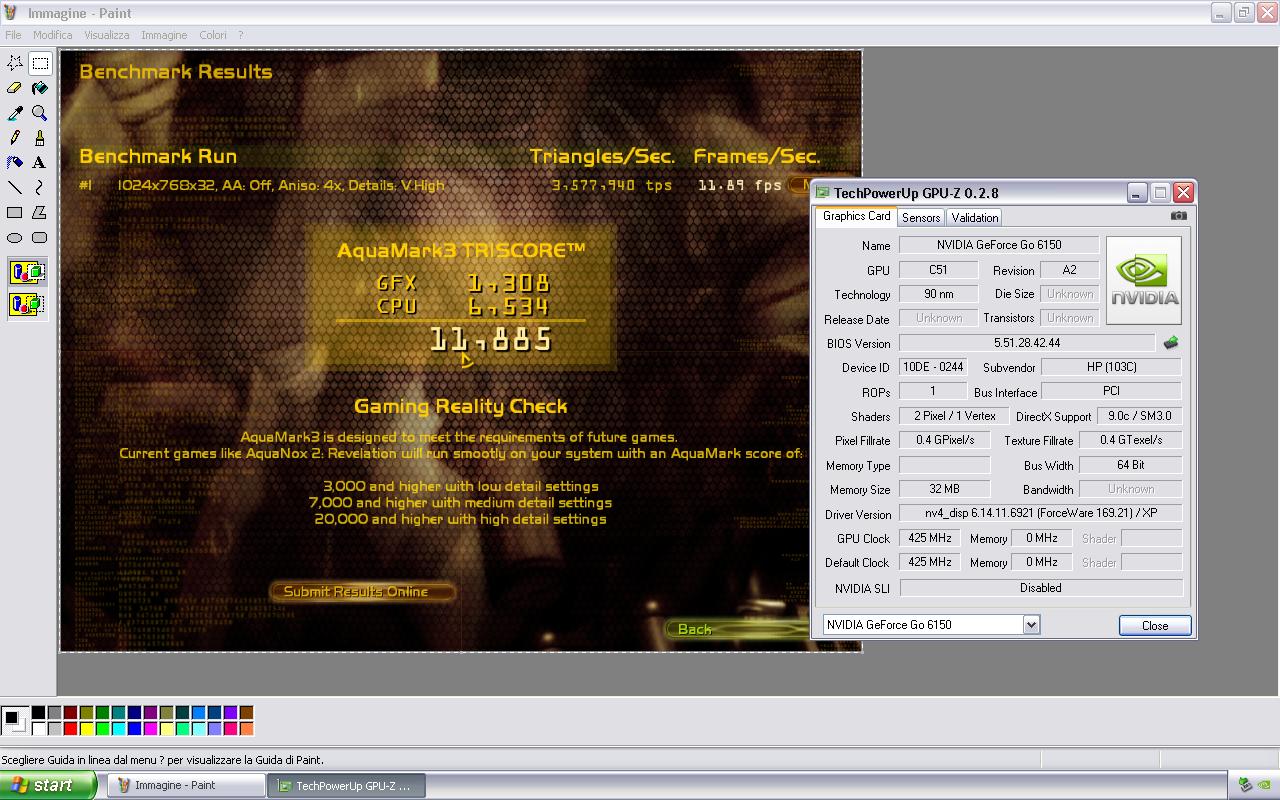Select the Polygon shape tool
This screenshot has width=1280, height=800.
pyautogui.click(x=40, y=212)
